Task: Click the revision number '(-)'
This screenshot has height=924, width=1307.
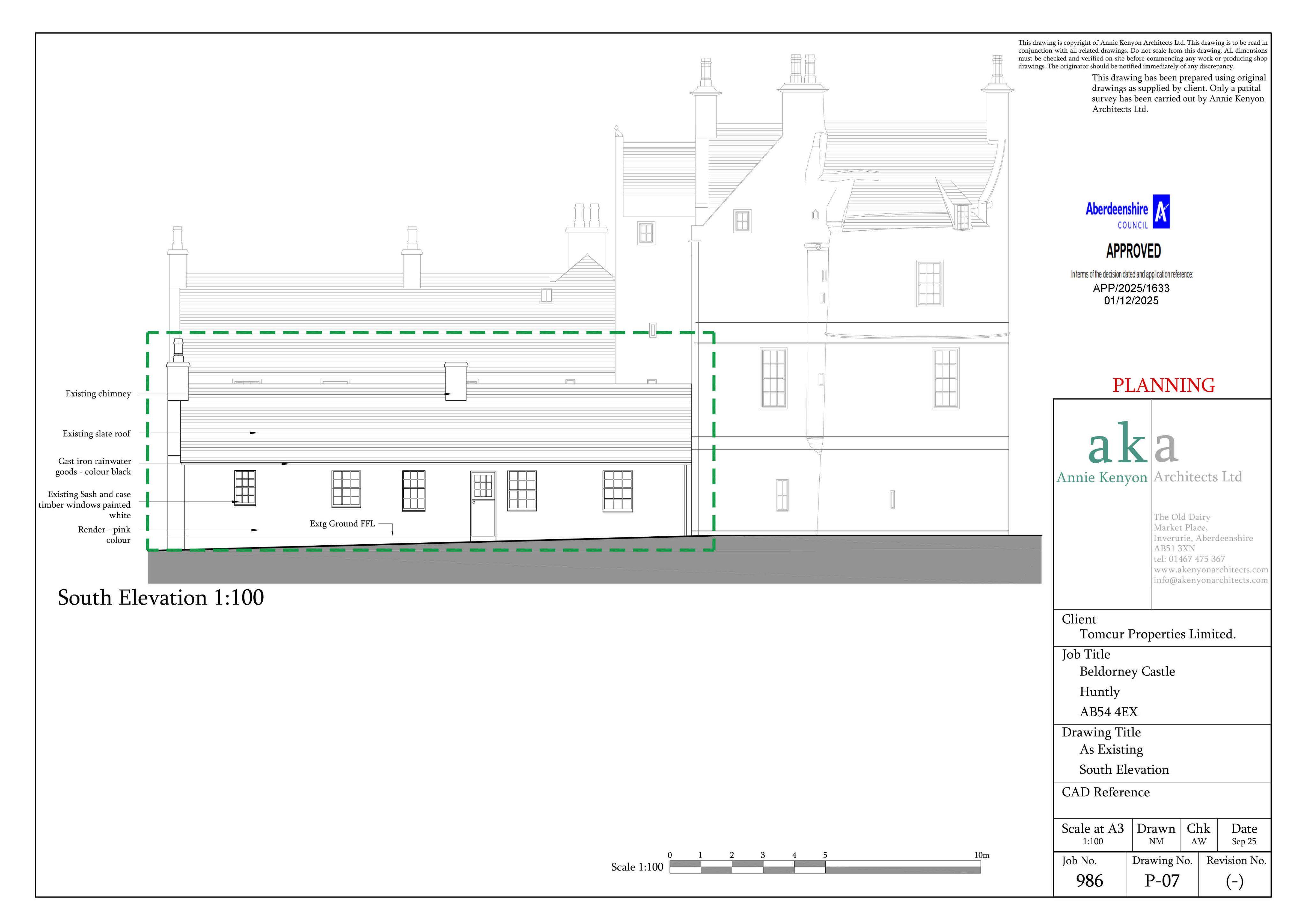Action: [1235, 882]
